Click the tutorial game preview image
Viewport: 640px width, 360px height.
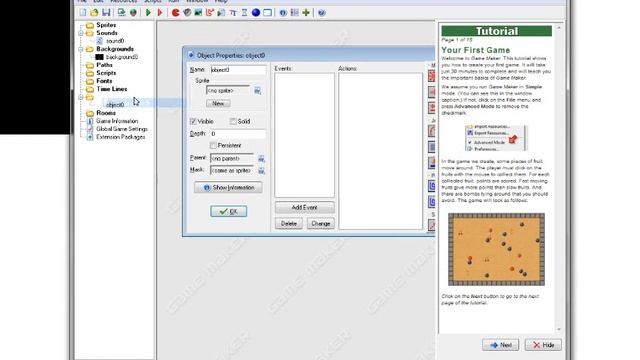click(496, 249)
